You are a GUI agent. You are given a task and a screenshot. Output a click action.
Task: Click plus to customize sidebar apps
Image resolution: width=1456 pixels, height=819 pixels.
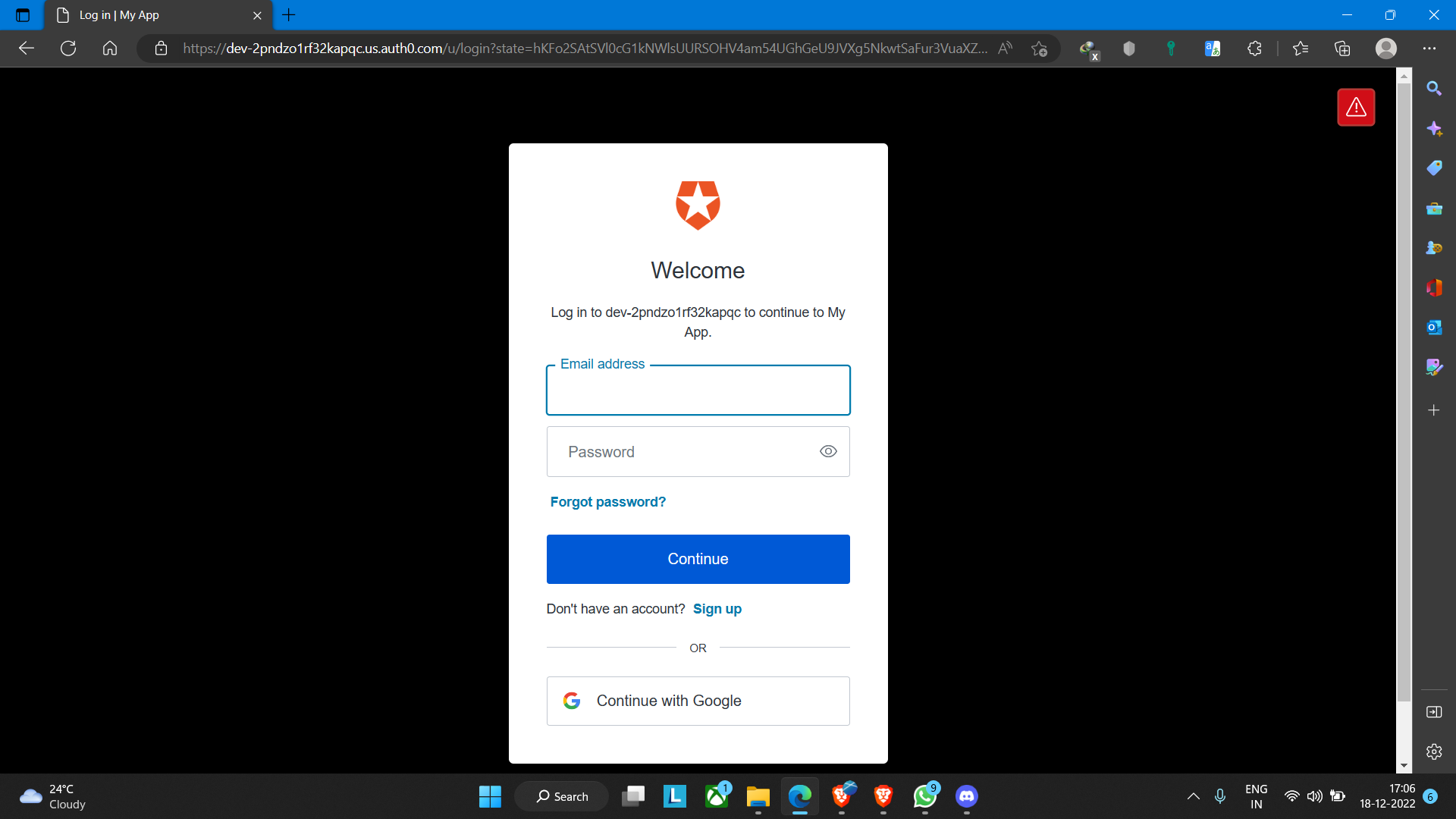[x=1433, y=410]
